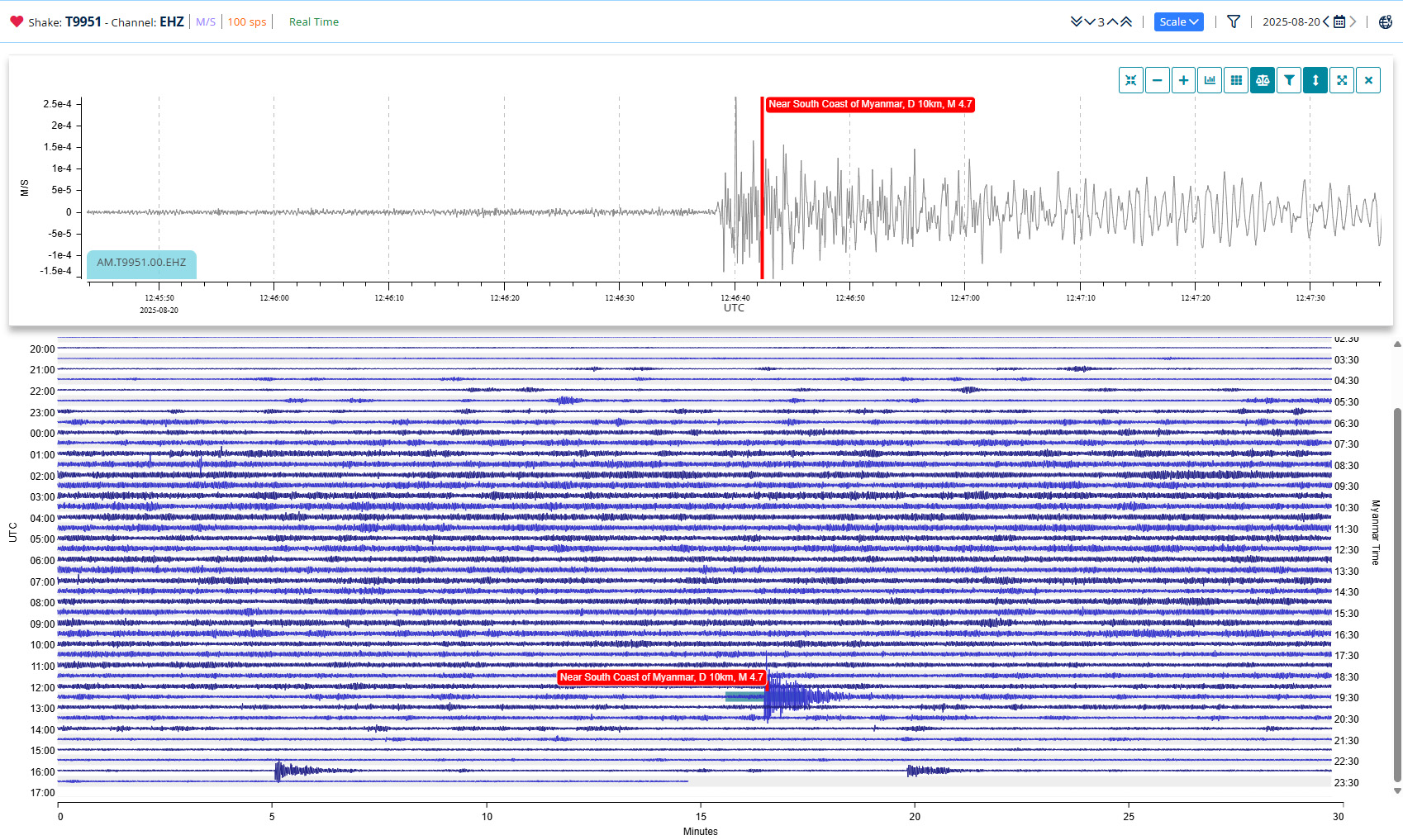
Task: Click the gain level number 3
Action: coord(1101,22)
